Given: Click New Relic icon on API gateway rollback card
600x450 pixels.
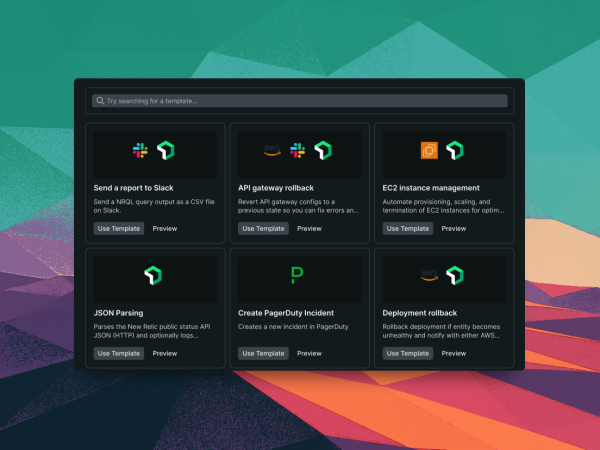Looking at the screenshot, I should click(x=323, y=150).
